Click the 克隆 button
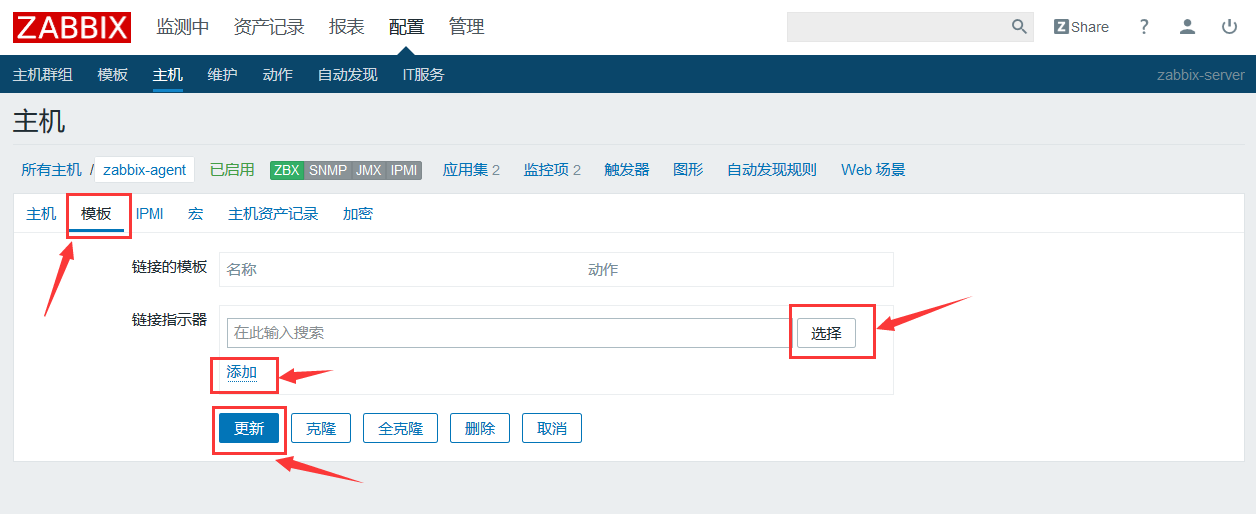This screenshot has width=1256, height=514. coord(321,429)
